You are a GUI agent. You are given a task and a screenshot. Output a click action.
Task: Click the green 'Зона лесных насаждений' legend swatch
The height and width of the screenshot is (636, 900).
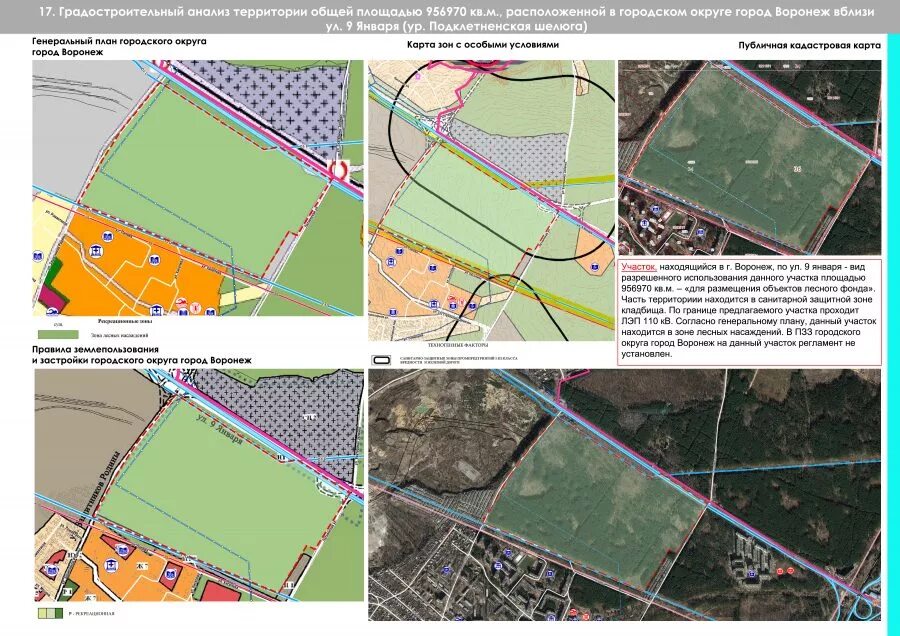(x=58, y=334)
